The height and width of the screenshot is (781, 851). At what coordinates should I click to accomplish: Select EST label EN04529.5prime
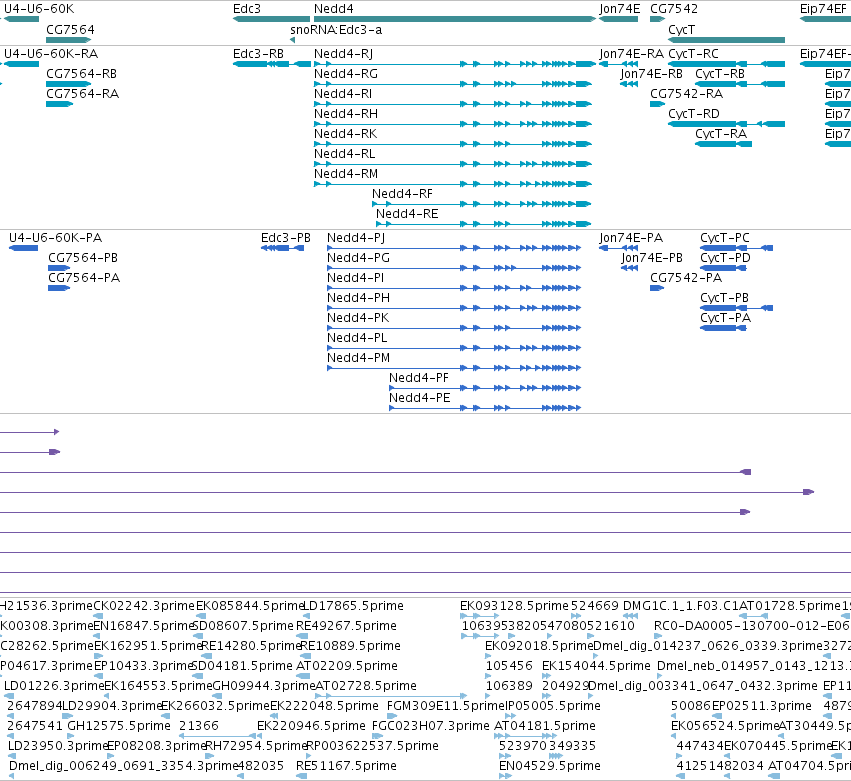pos(550,766)
